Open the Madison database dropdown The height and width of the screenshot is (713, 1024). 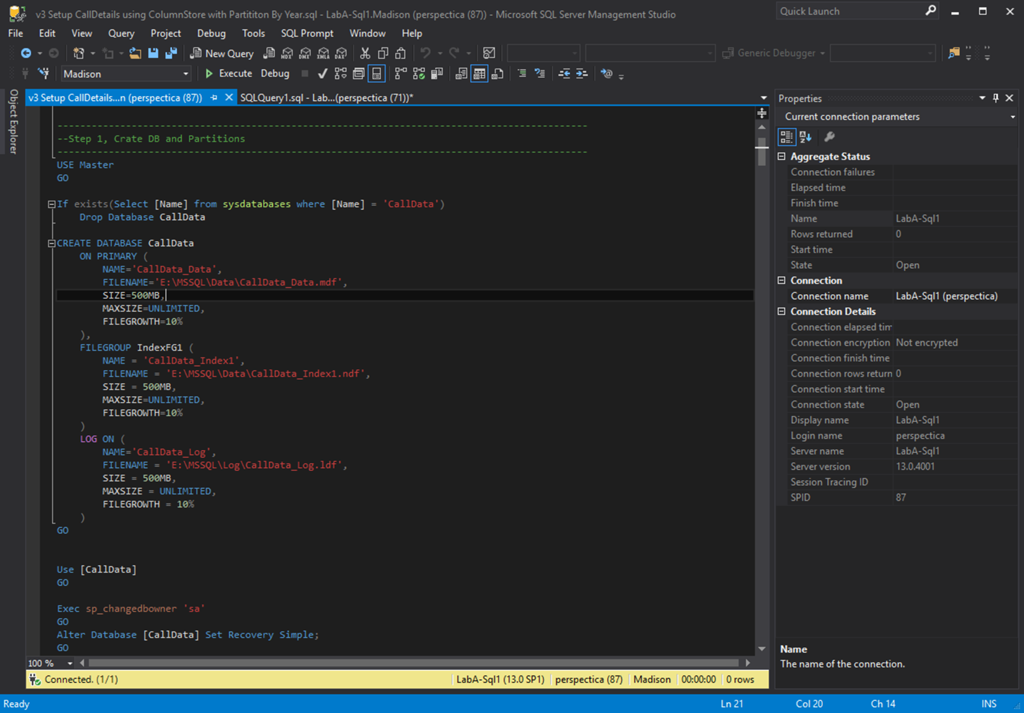pyautogui.click(x=185, y=74)
